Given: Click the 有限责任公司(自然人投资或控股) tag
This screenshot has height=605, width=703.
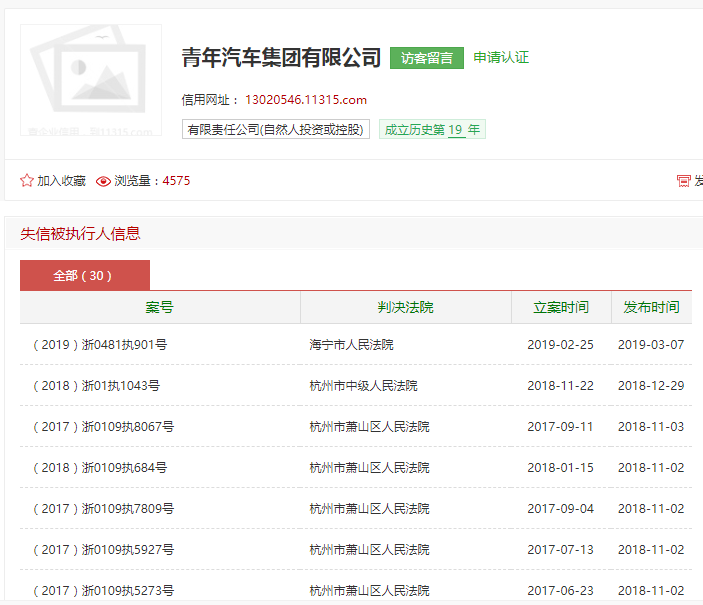Looking at the screenshot, I should point(276,129).
